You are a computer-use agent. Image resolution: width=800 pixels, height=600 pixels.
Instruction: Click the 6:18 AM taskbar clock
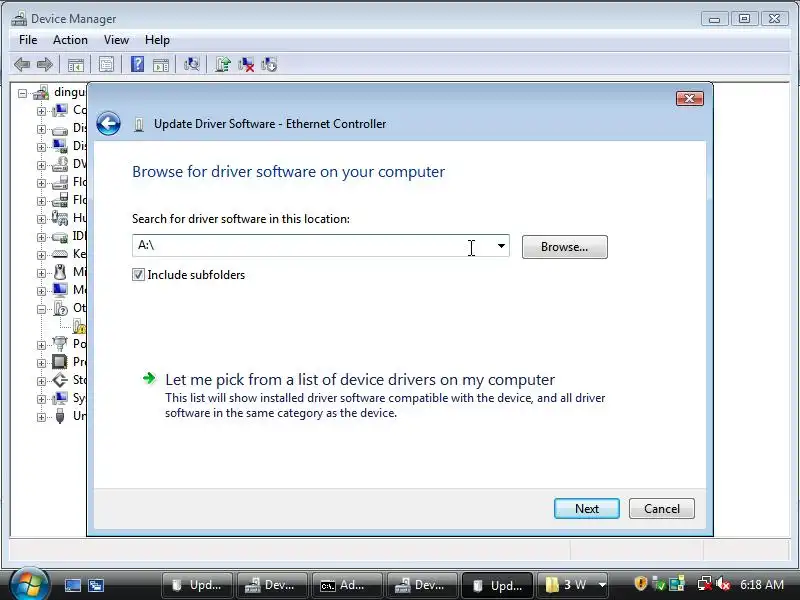pos(762,584)
